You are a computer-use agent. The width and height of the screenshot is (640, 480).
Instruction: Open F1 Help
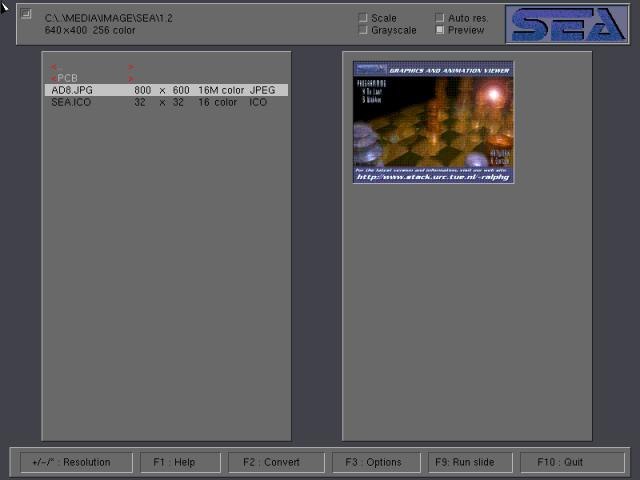click(180, 462)
